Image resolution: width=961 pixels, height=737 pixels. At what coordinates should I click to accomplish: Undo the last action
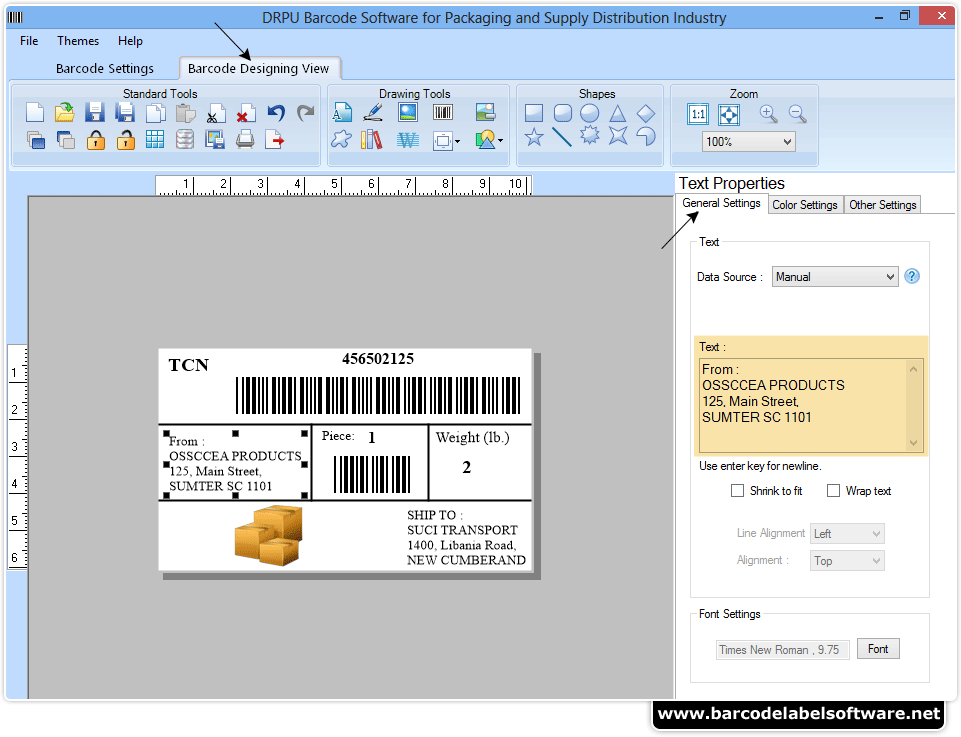[x=276, y=113]
